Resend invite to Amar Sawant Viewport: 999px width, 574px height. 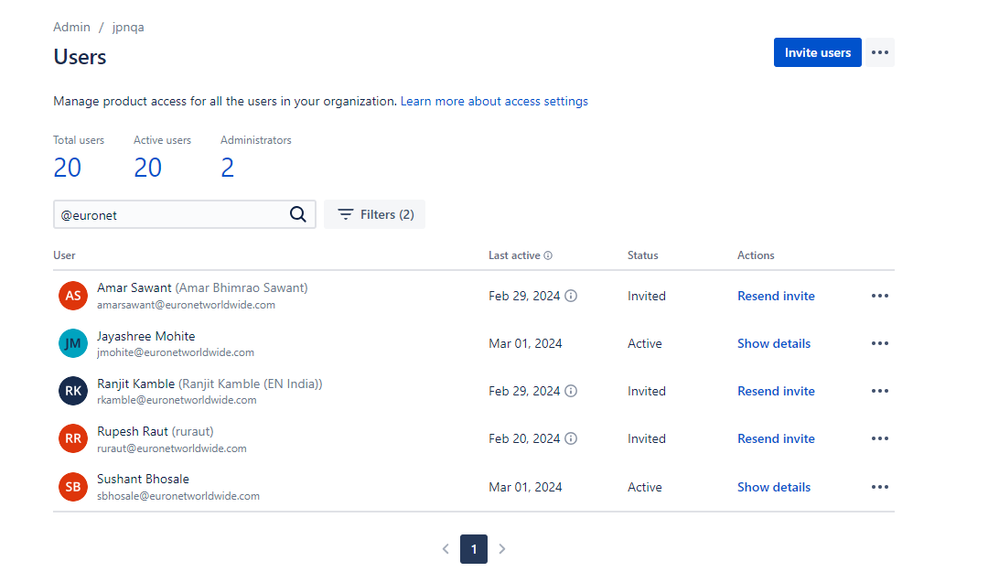point(775,296)
